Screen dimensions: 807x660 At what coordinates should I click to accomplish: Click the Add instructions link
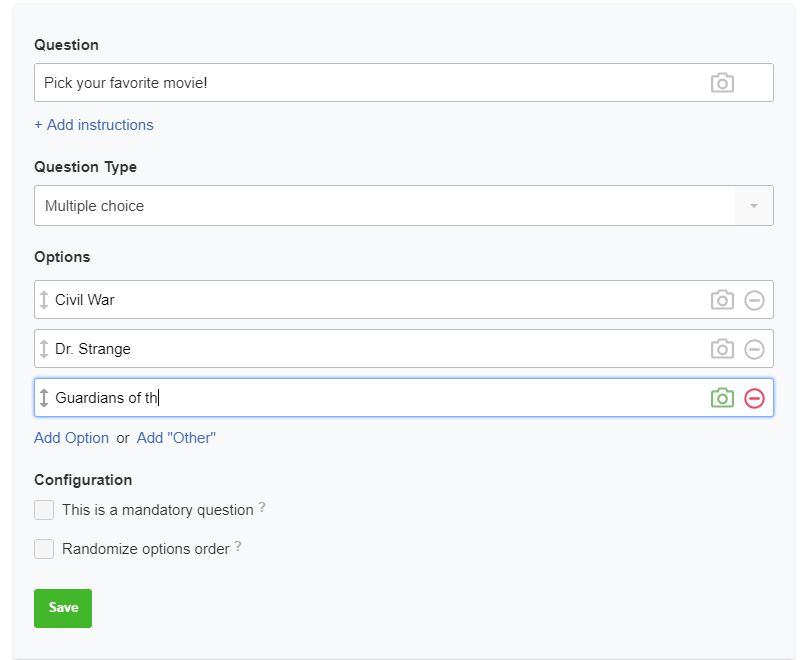pos(94,125)
